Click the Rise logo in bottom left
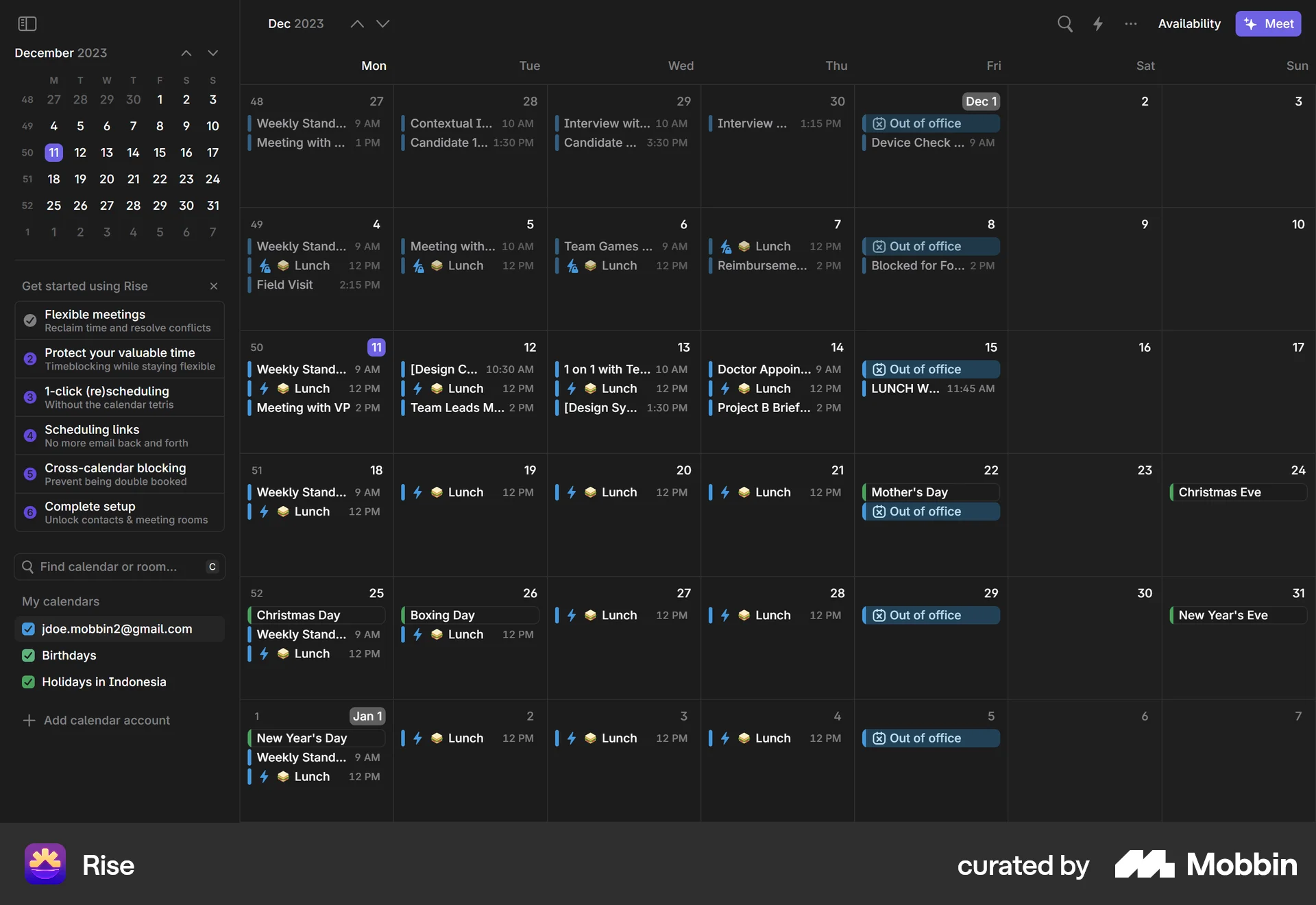Screen dimensions: 1316x905 point(44,865)
